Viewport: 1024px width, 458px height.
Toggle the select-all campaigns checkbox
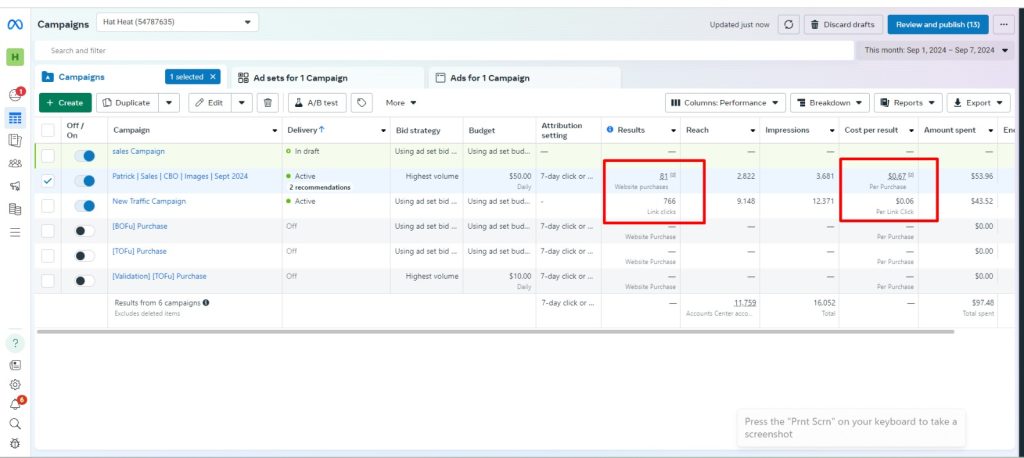tap(48, 130)
